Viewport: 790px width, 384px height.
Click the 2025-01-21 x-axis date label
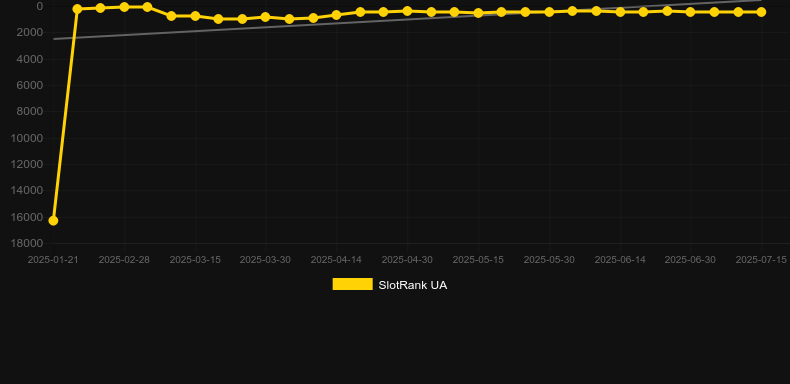(x=53, y=260)
